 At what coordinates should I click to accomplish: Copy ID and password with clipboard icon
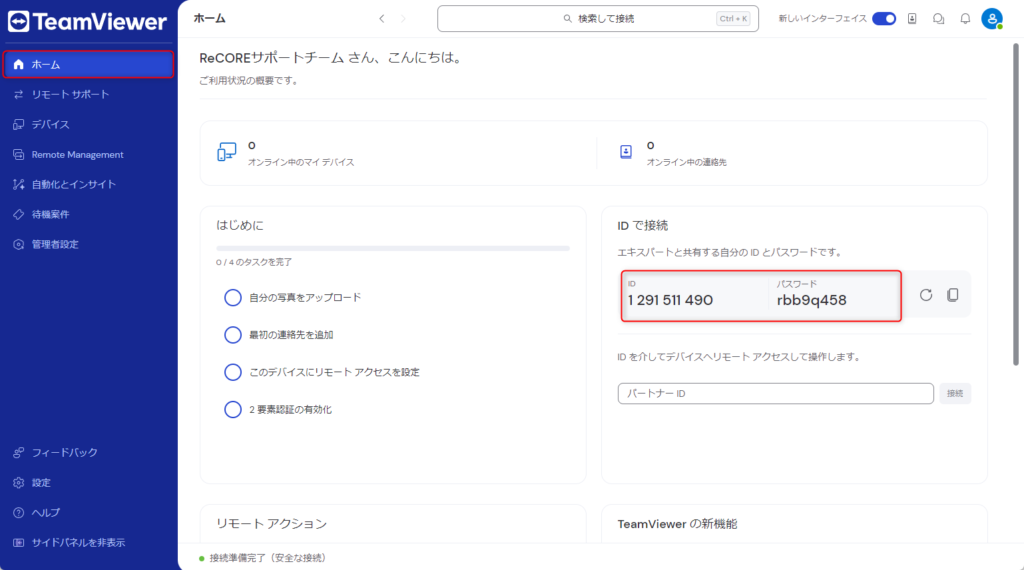click(x=953, y=295)
